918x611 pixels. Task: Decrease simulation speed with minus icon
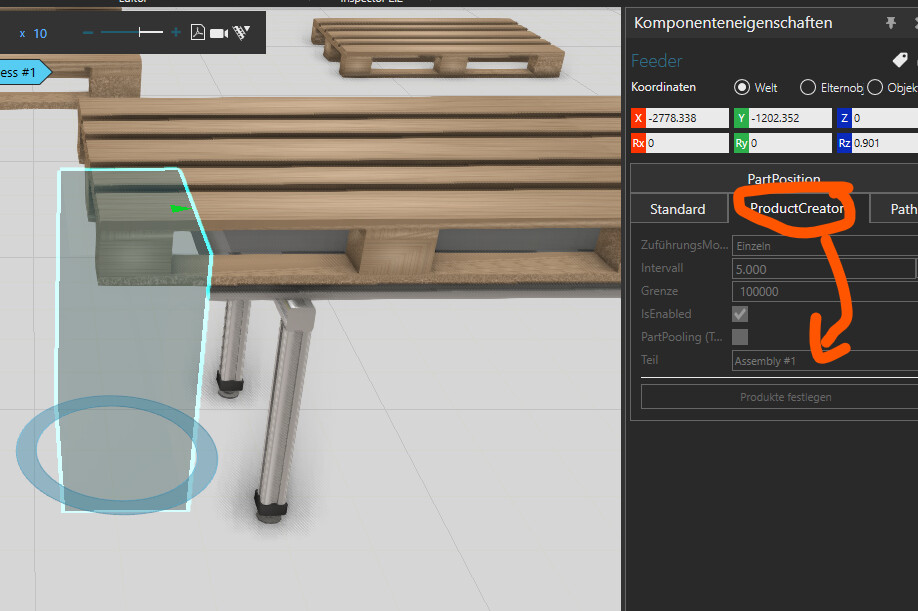(88, 32)
